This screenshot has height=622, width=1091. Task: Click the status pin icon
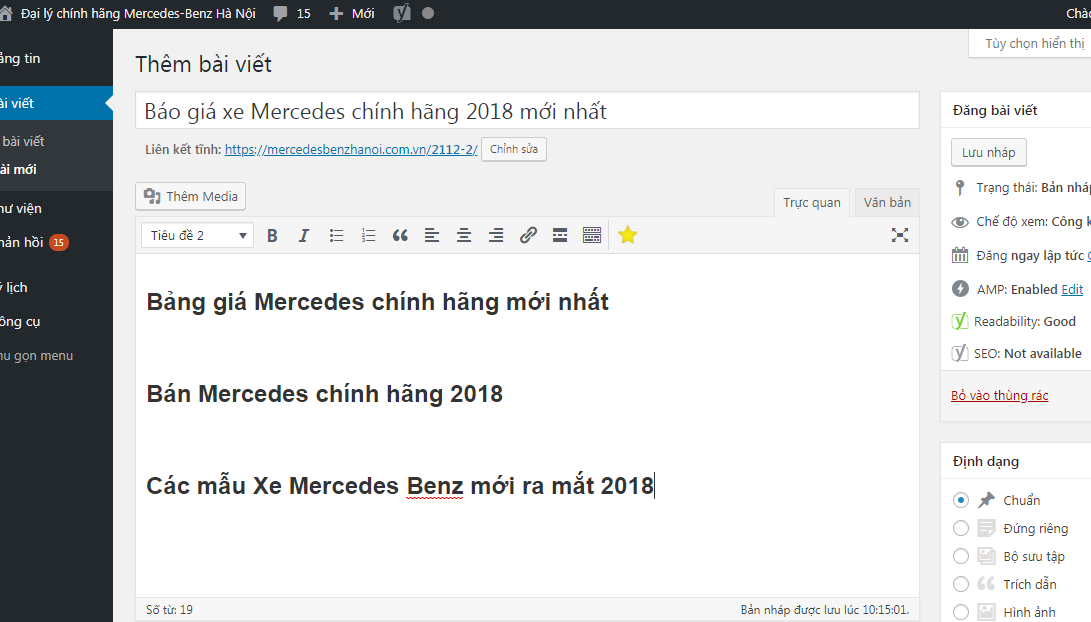pyautogui.click(x=960, y=188)
